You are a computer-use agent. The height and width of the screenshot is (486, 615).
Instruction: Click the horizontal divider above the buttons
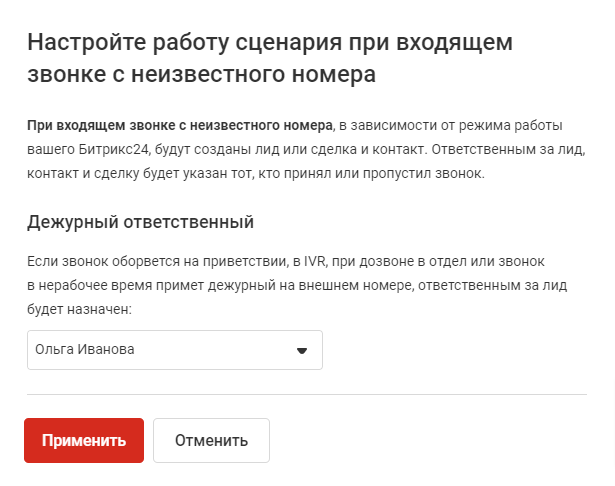click(306, 395)
